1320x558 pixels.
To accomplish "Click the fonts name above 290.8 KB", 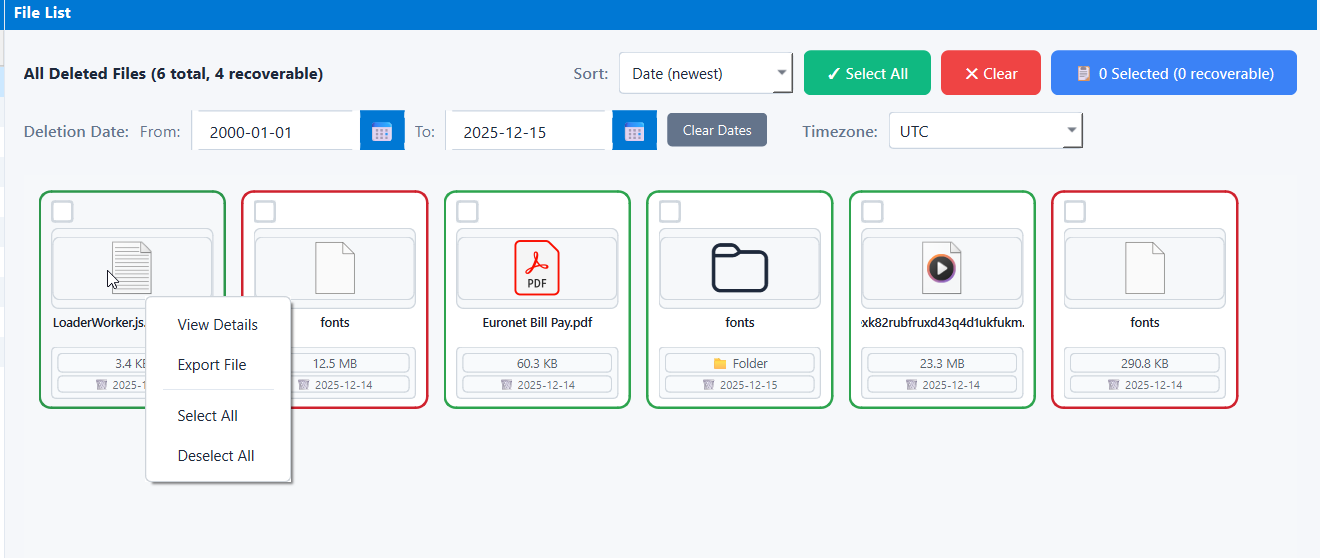I will click(x=1145, y=323).
